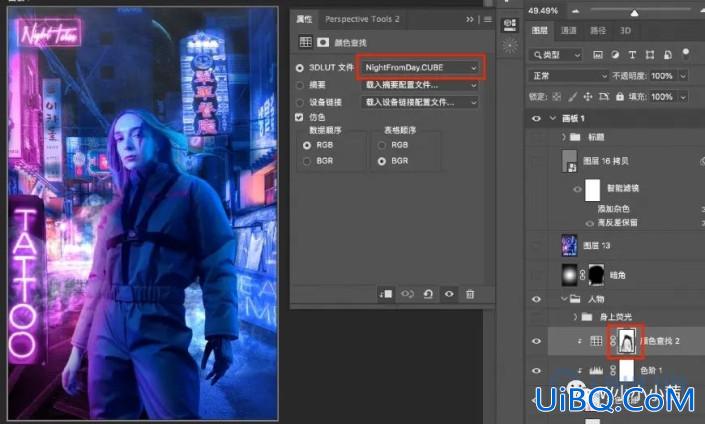Click the zoom out mountain icon in Navigator
Image resolution: width=705 pixels, height=424 pixels.
click(x=576, y=11)
